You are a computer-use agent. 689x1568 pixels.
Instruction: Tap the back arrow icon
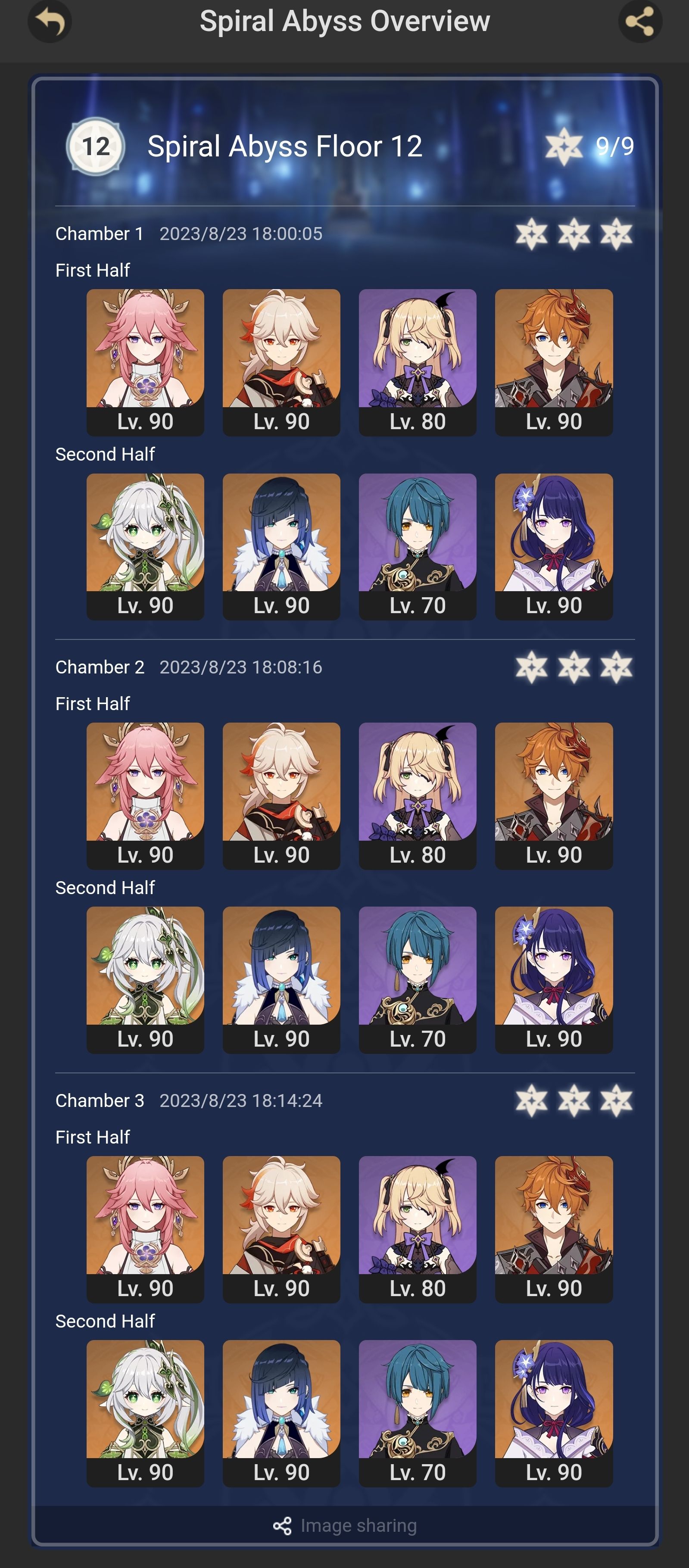point(50,21)
